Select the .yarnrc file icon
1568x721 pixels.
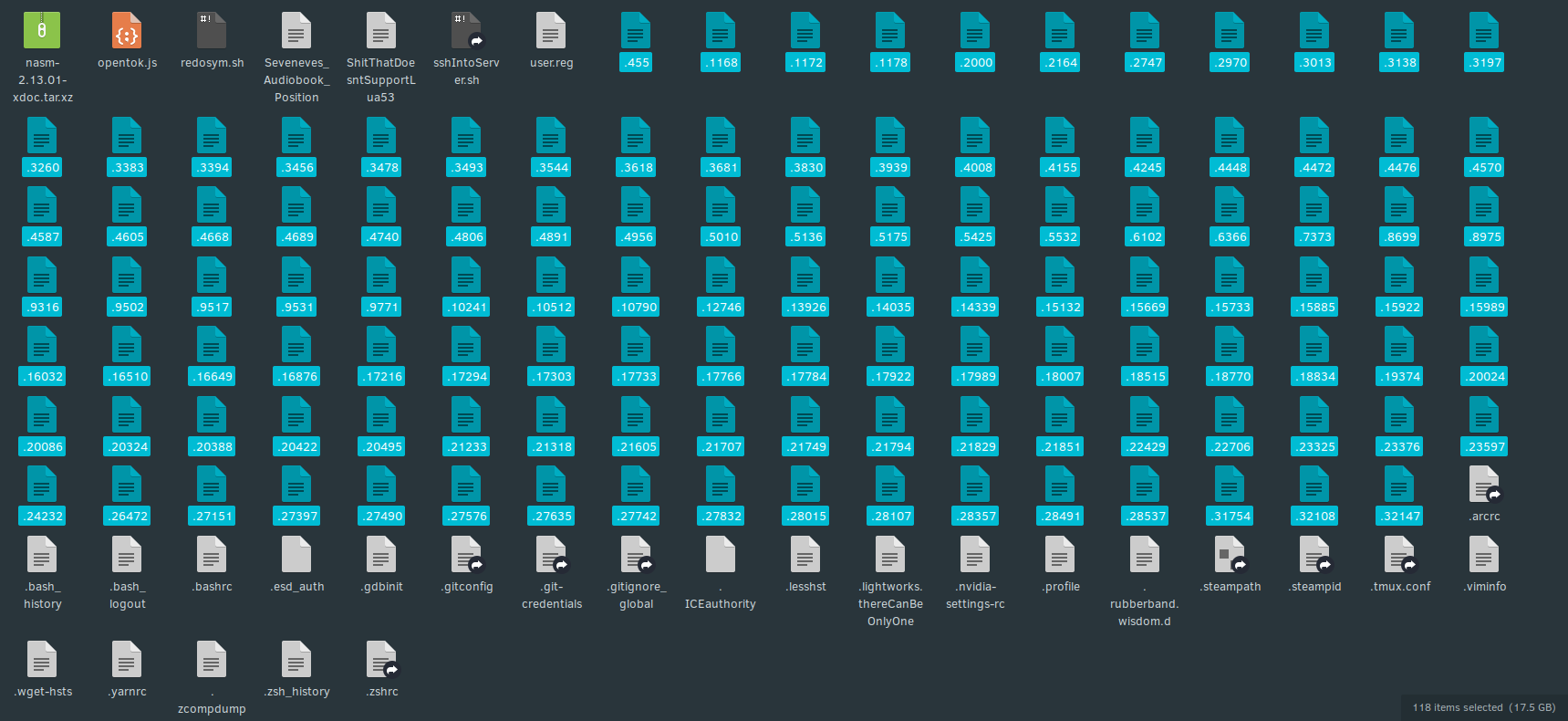(x=127, y=659)
